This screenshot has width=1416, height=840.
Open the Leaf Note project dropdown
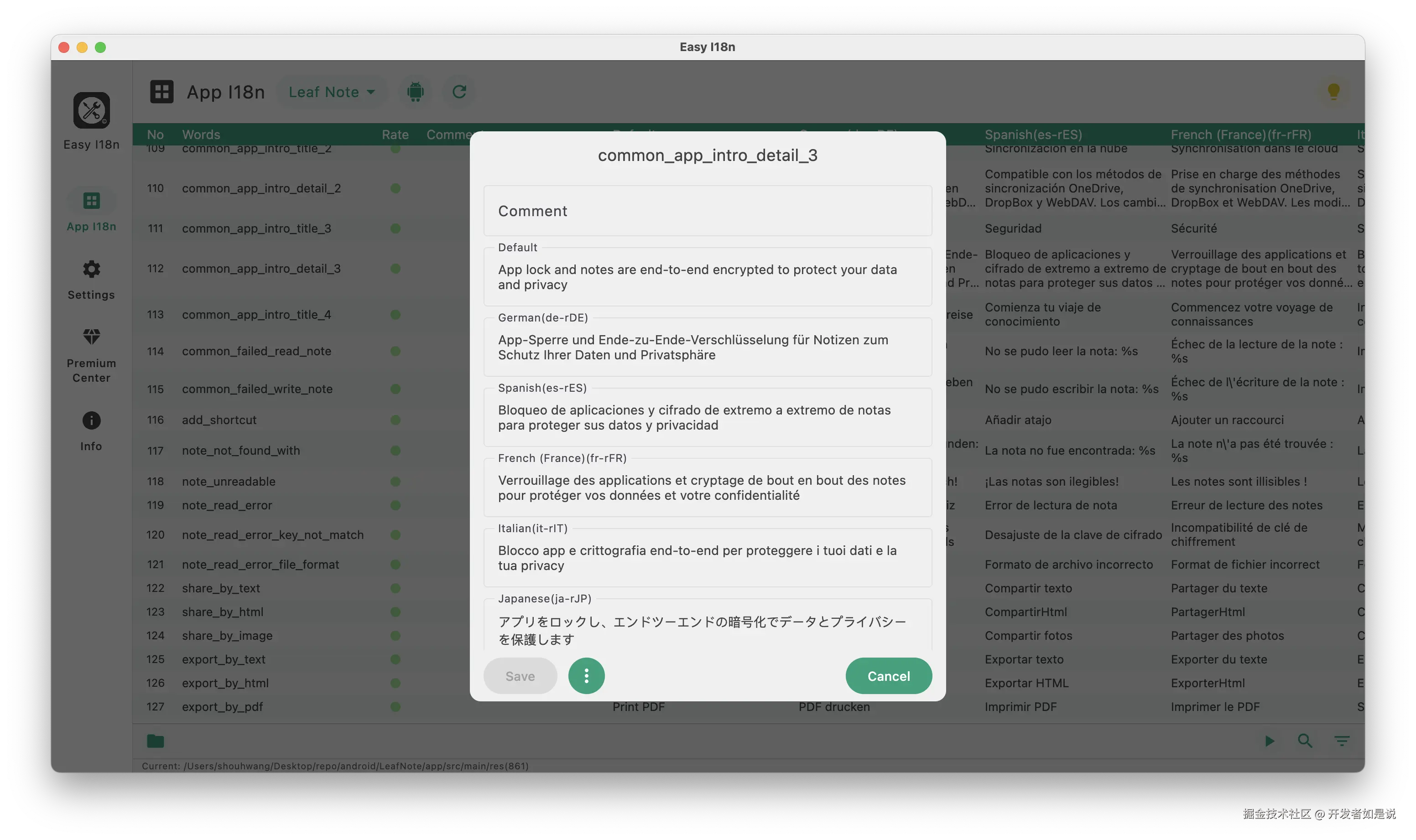coord(331,92)
